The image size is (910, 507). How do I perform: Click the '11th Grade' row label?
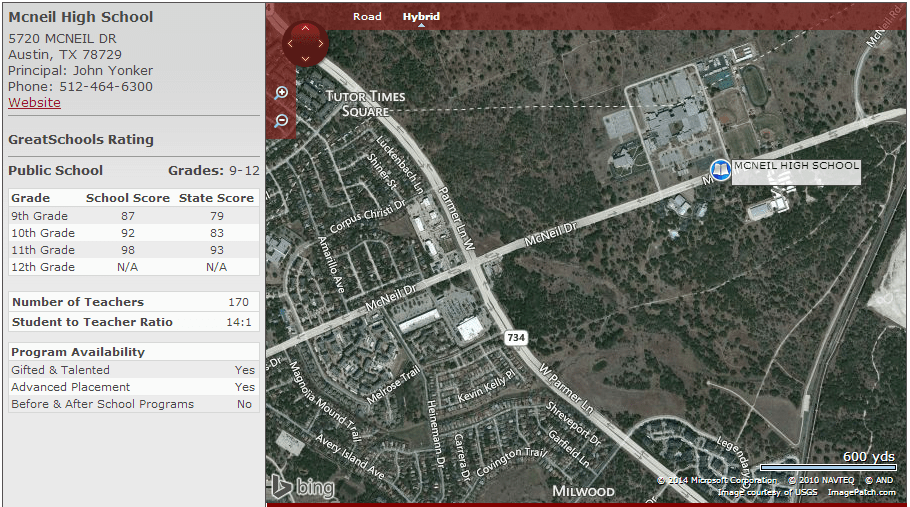pyautogui.click(x=43, y=250)
